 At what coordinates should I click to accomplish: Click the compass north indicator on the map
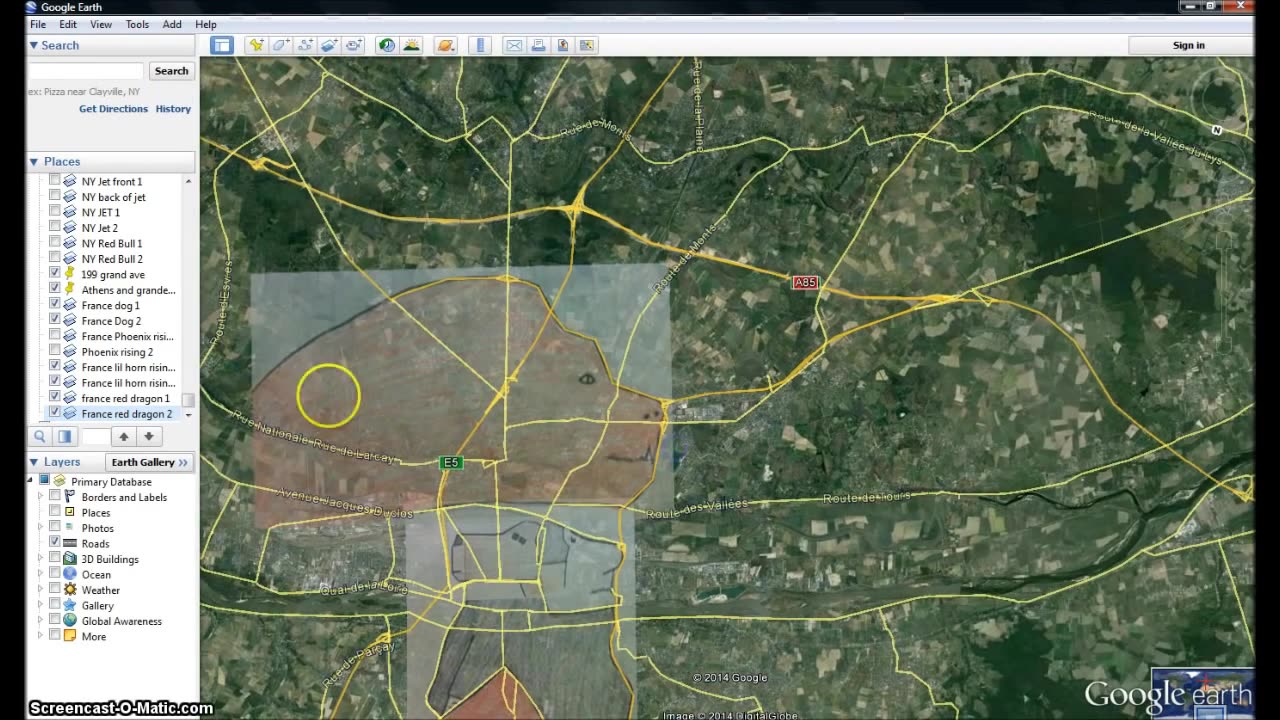coord(1217,130)
